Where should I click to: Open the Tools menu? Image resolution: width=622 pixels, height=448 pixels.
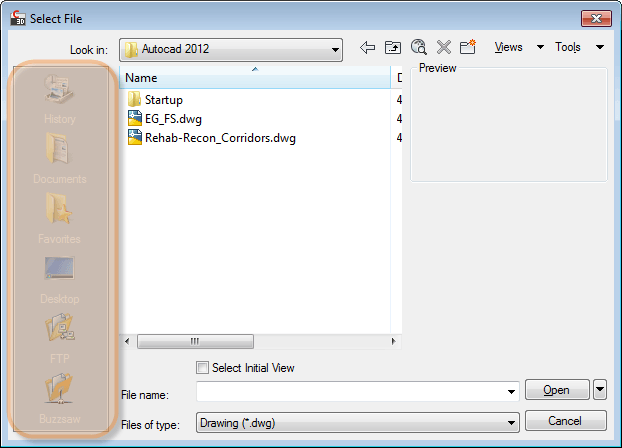point(579,47)
